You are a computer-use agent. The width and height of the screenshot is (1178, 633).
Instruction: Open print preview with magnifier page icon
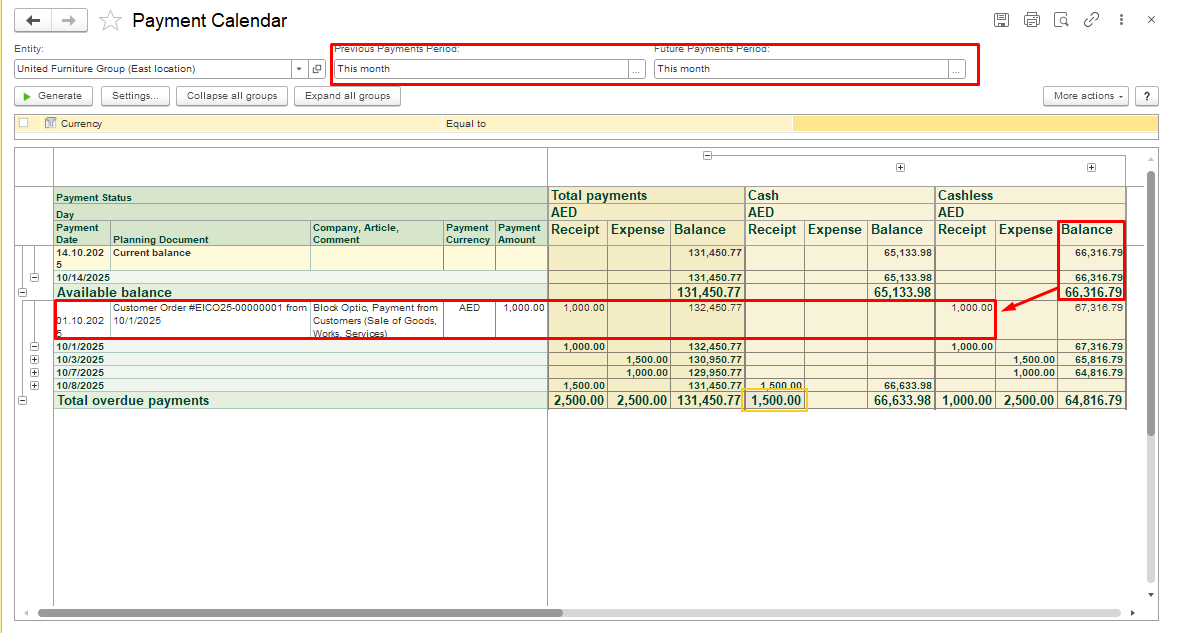click(1061, 20)
